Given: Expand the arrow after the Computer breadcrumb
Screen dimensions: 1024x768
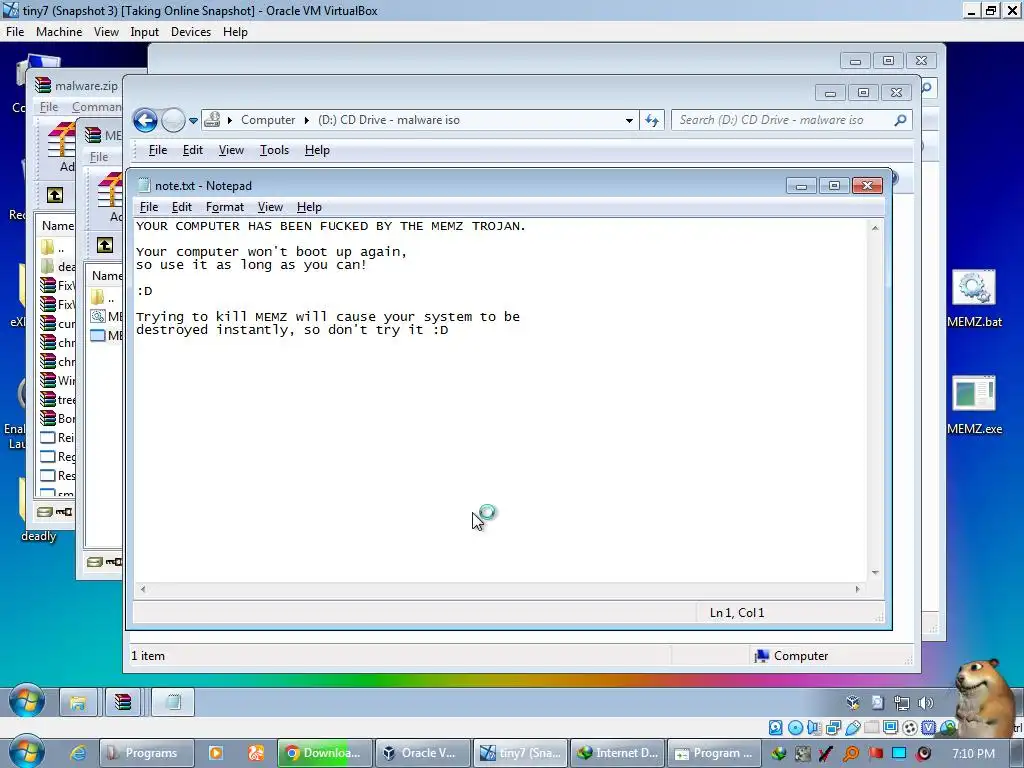Looking at the screenshot, I should [x=306, y=120].
